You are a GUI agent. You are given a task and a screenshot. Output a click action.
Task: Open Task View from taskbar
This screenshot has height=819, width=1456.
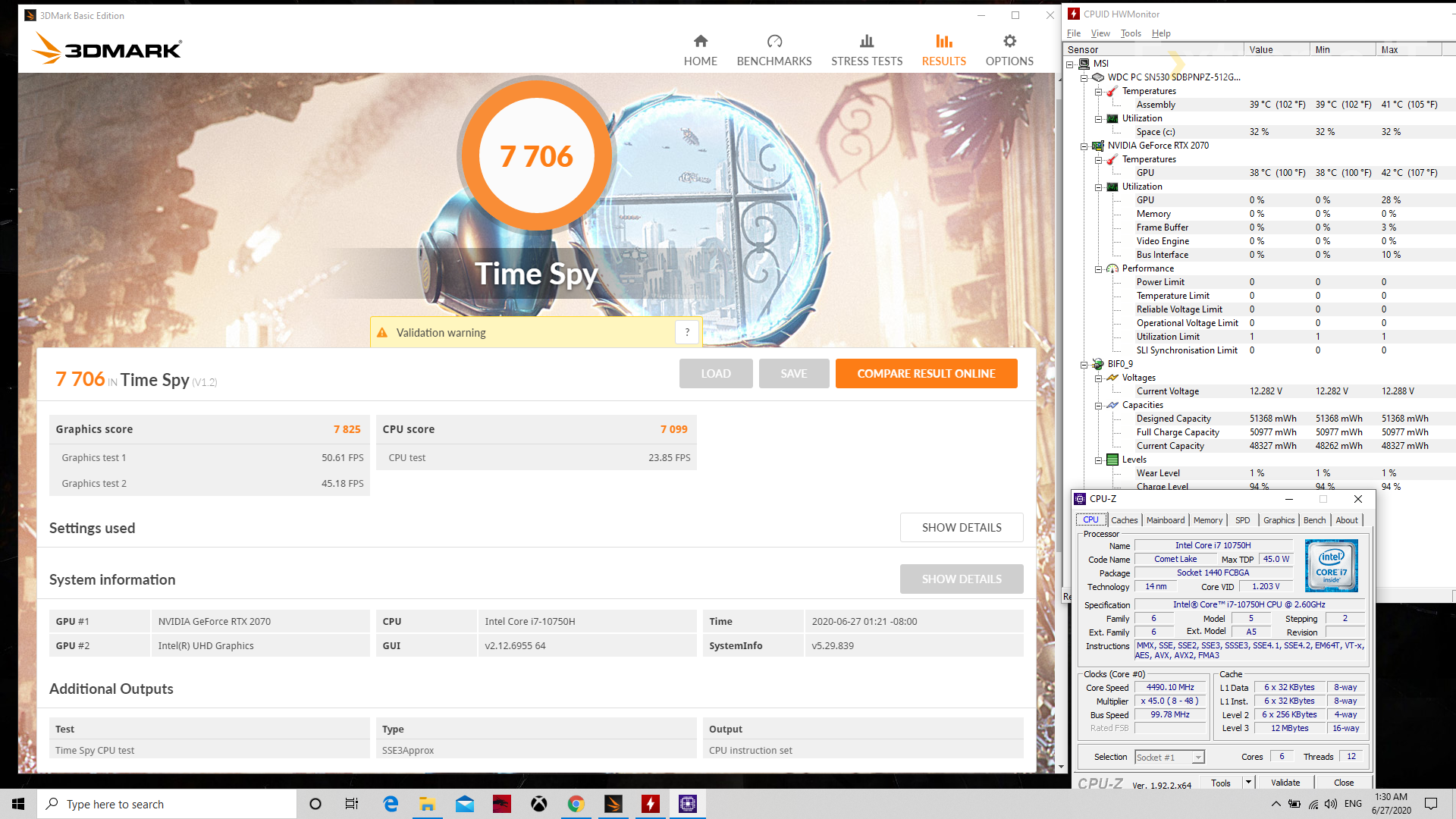352,804
